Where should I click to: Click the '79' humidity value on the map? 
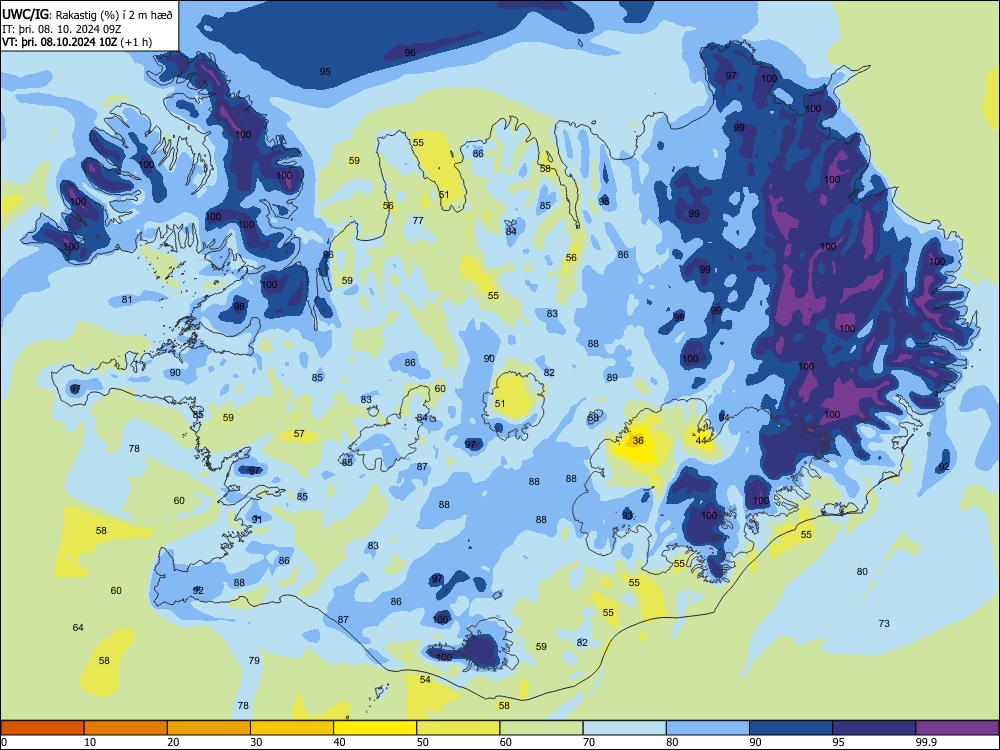click(254, 661)
